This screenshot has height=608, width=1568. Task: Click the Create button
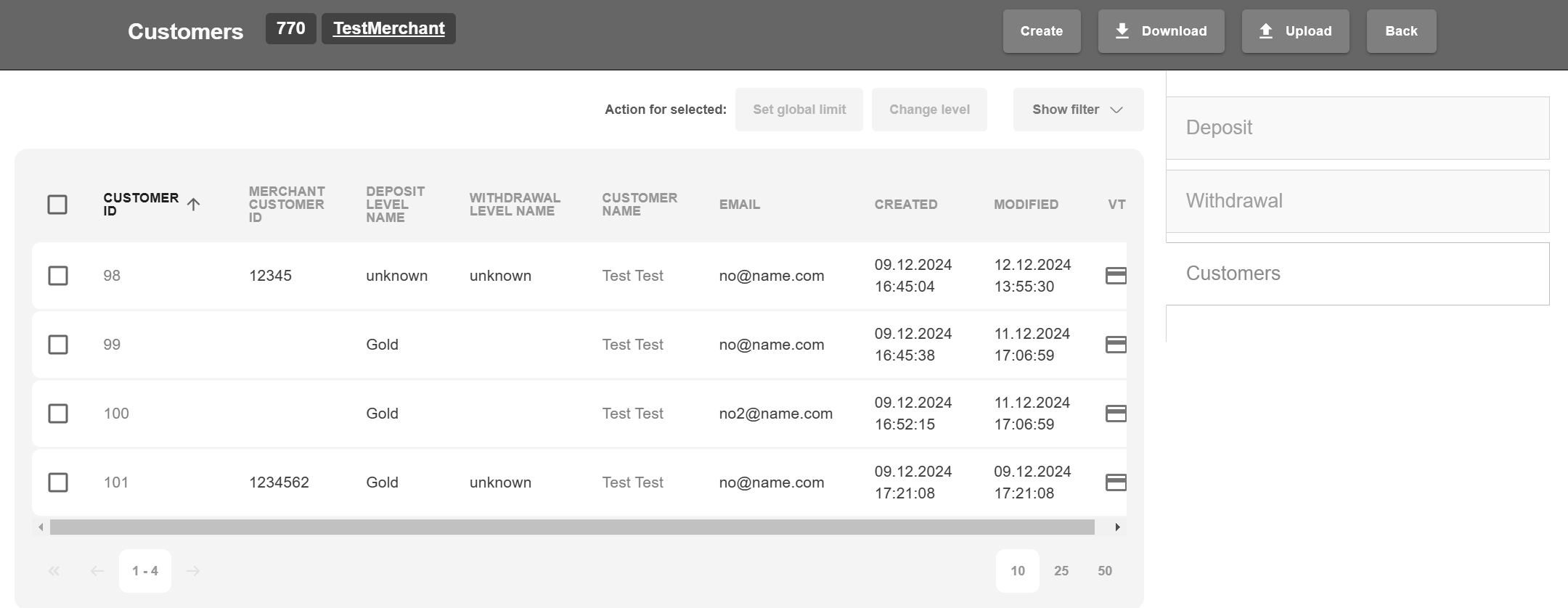pos(1041,31)
